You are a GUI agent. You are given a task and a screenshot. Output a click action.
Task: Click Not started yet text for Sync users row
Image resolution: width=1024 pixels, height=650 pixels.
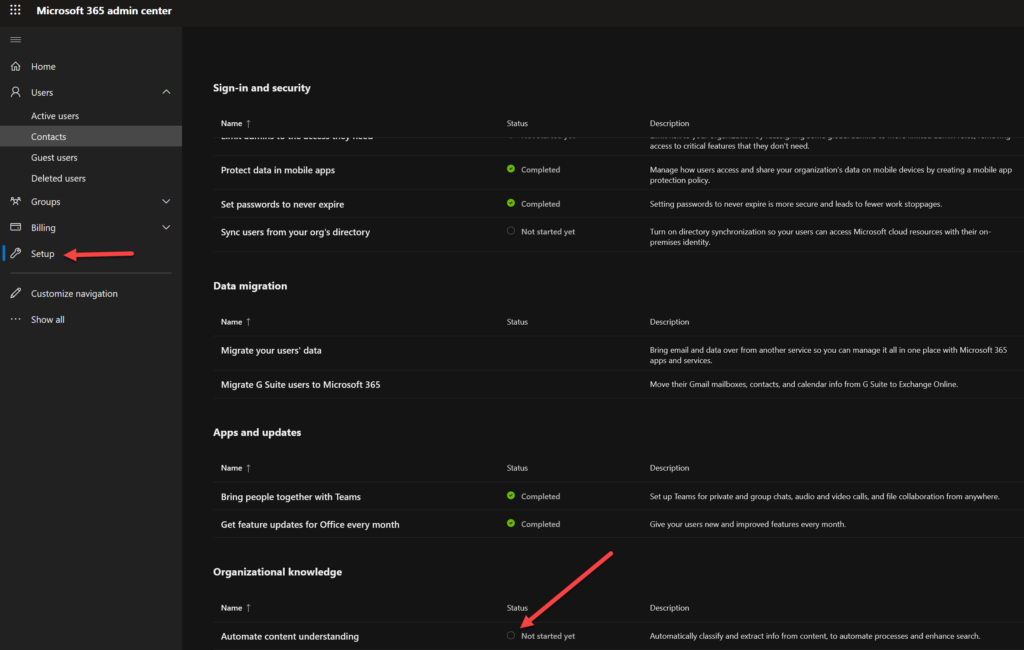tap(548, 231)
